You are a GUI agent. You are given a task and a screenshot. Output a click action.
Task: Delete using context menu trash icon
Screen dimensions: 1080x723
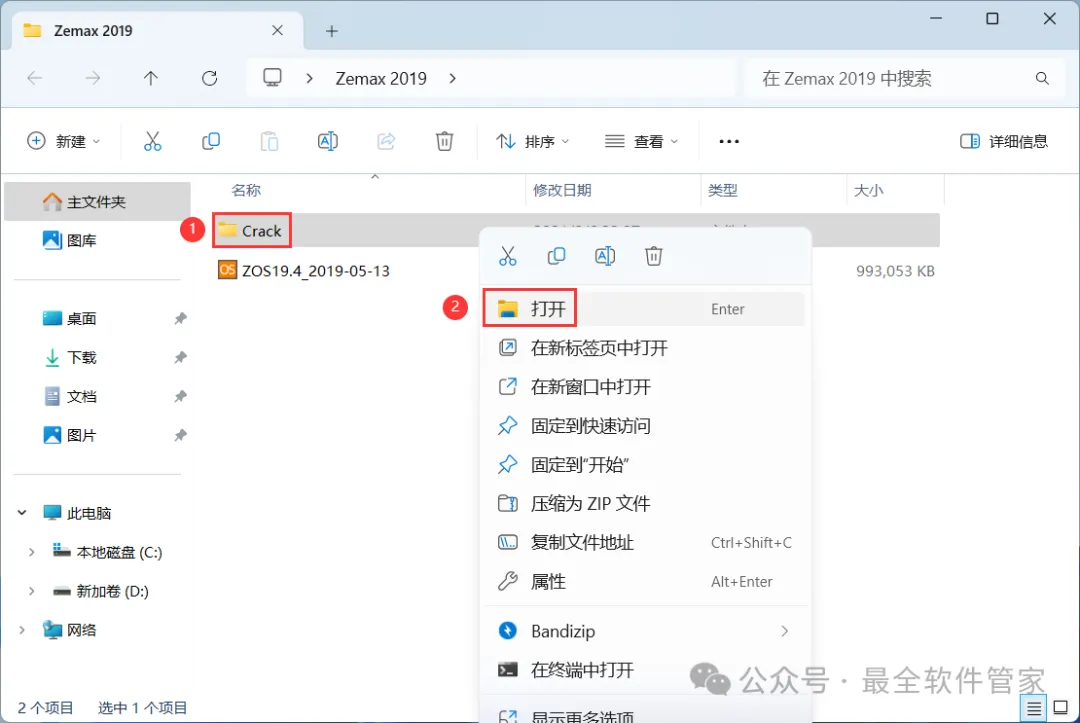pyautogui.click(x=654, y=256)
